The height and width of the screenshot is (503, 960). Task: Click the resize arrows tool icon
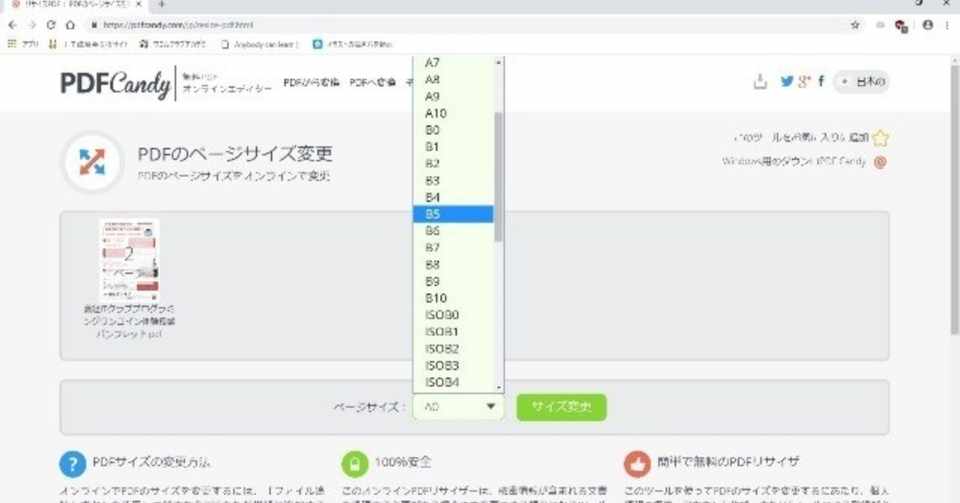click(x=92, y=162)
